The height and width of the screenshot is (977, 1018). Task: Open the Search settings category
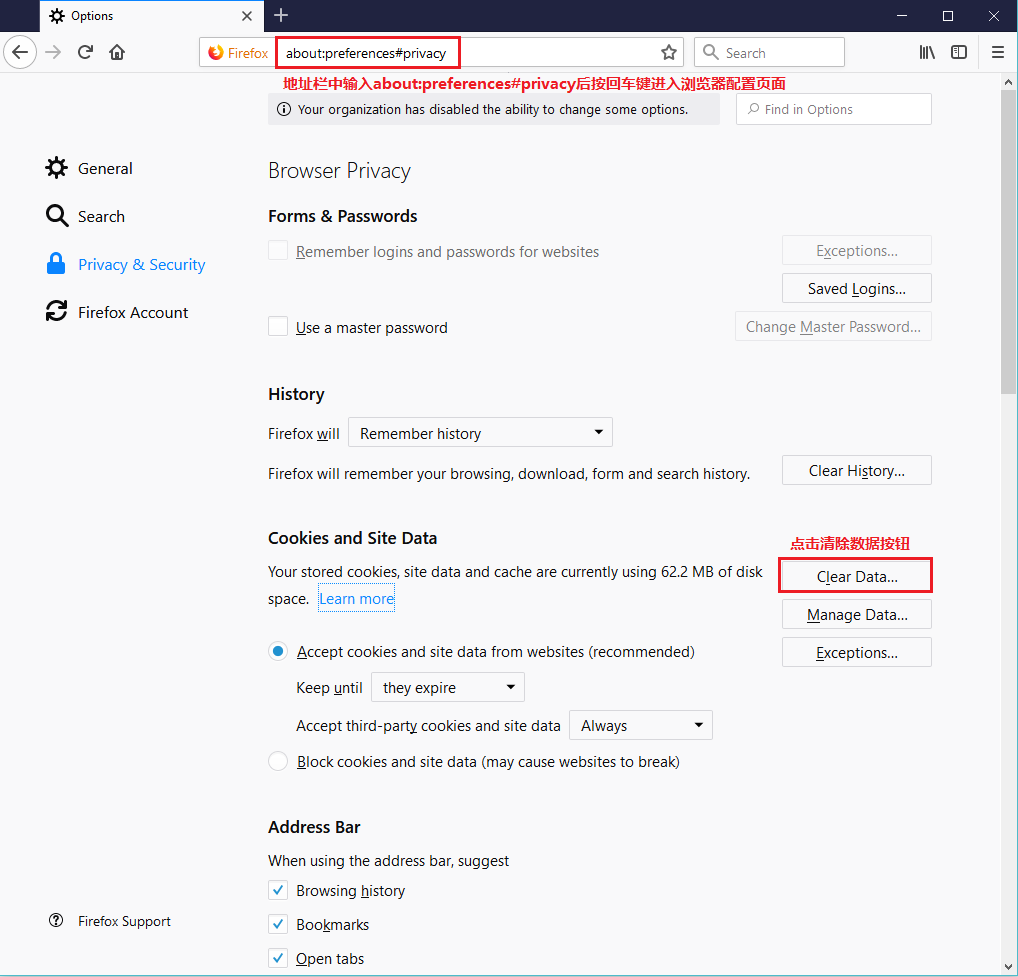coord(85,216)
